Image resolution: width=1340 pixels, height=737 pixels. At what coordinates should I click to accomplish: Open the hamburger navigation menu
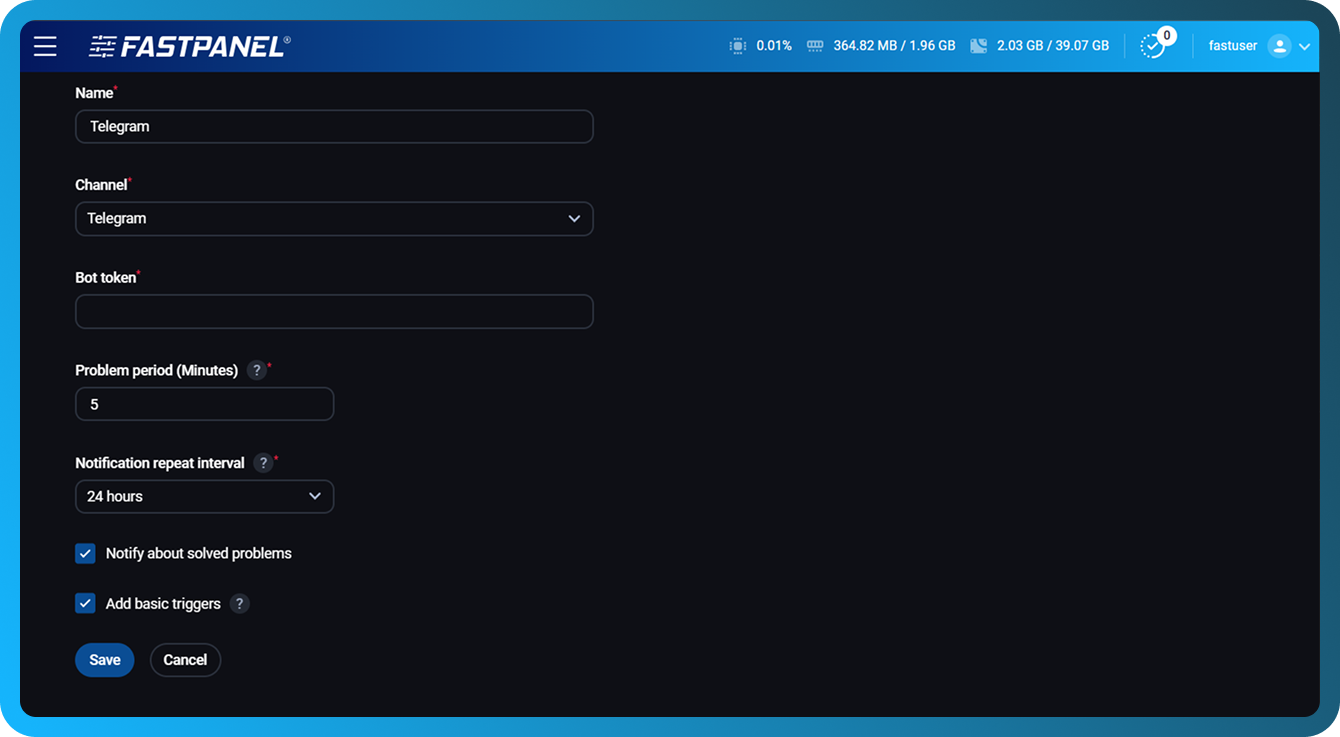pyautogui.click(x=45, y=46)
